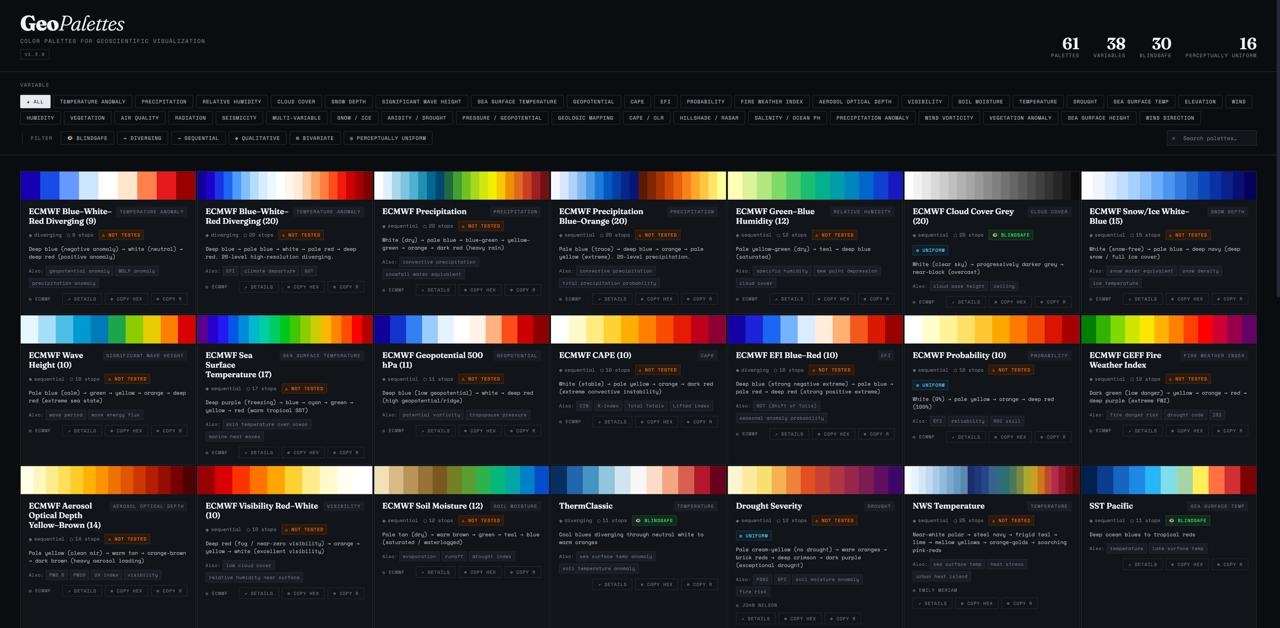Click ECMWF Cloud Cover Grey palette strip
Image resolution: width=1280 pixels, height=628 pixels.
(992, 185)
